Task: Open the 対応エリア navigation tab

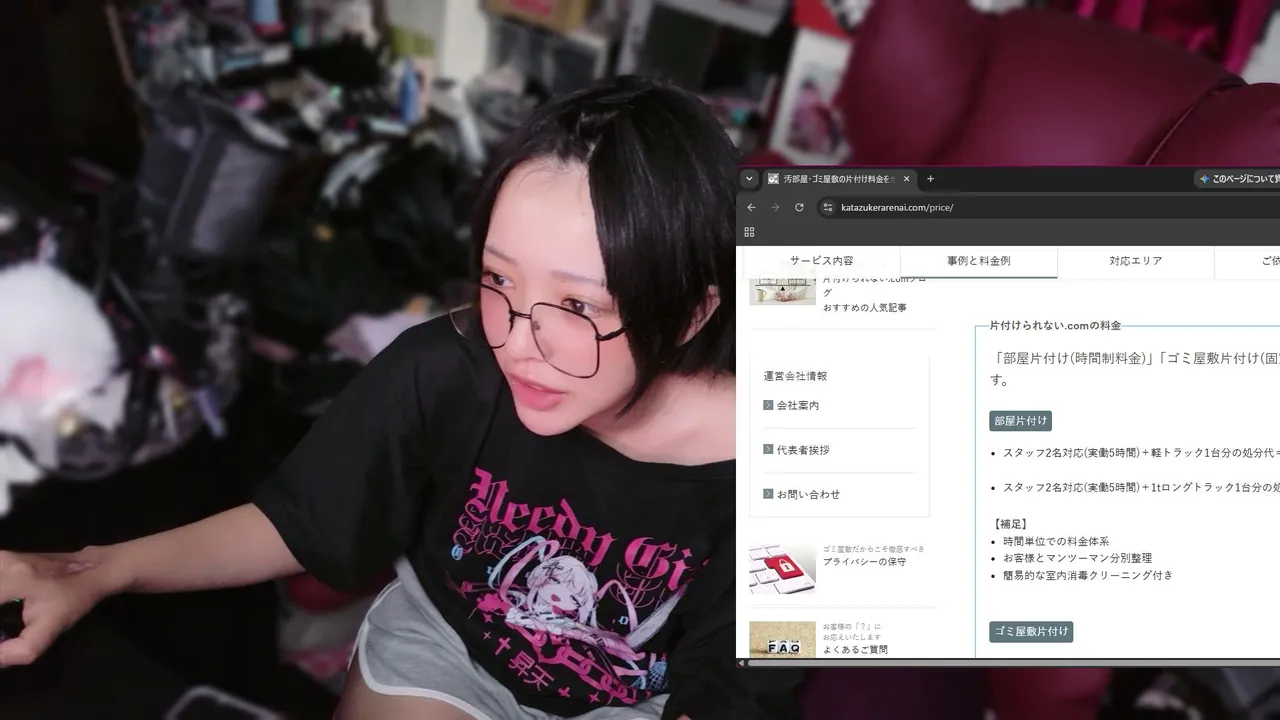Action: pos(1136,261)
